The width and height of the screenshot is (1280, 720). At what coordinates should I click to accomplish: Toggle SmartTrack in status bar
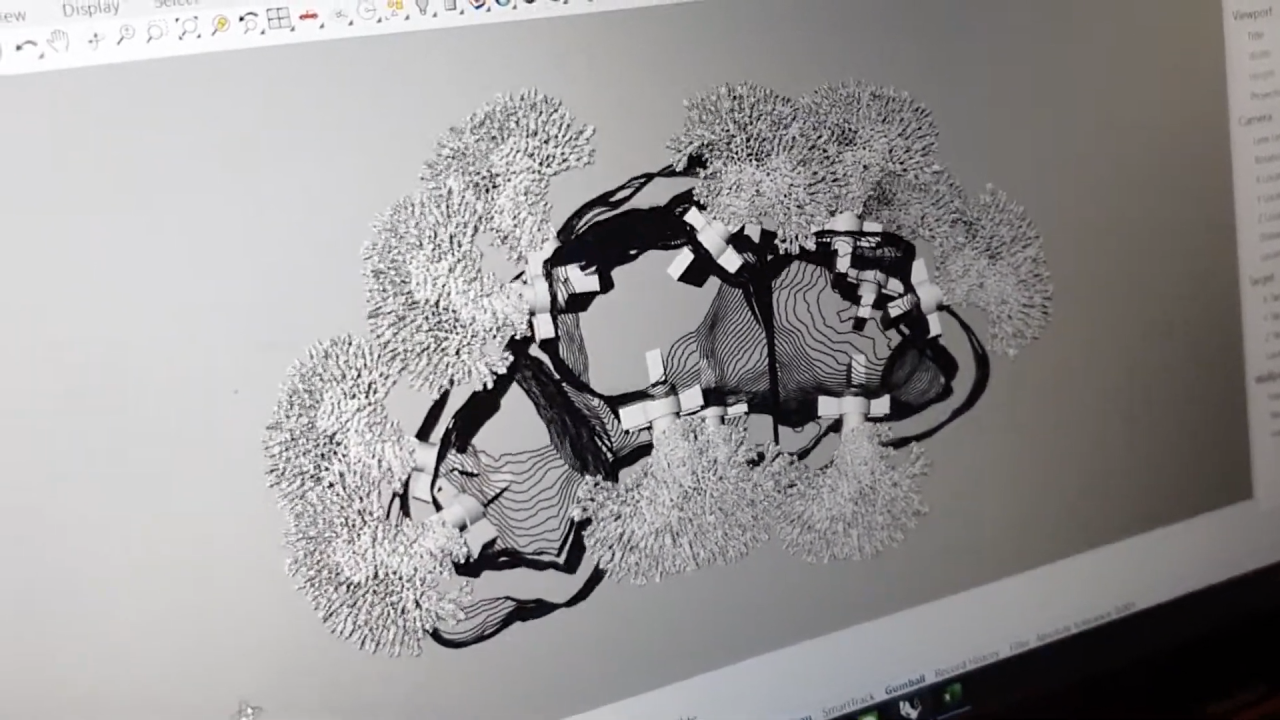[x=848, y=704]
